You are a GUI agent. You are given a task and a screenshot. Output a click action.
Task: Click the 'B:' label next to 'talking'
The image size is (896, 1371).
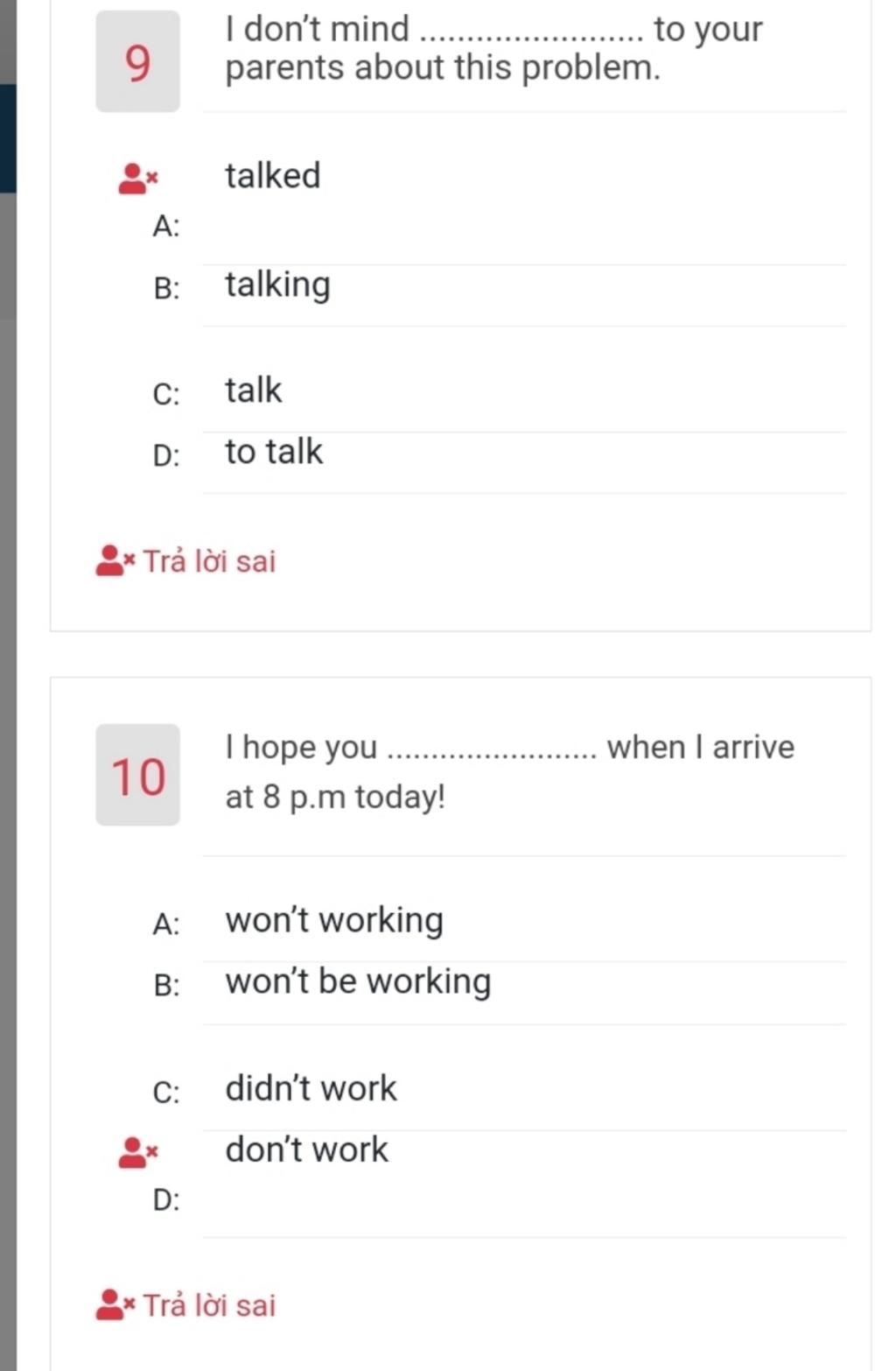pyautogui.click(x=166, y=289)
